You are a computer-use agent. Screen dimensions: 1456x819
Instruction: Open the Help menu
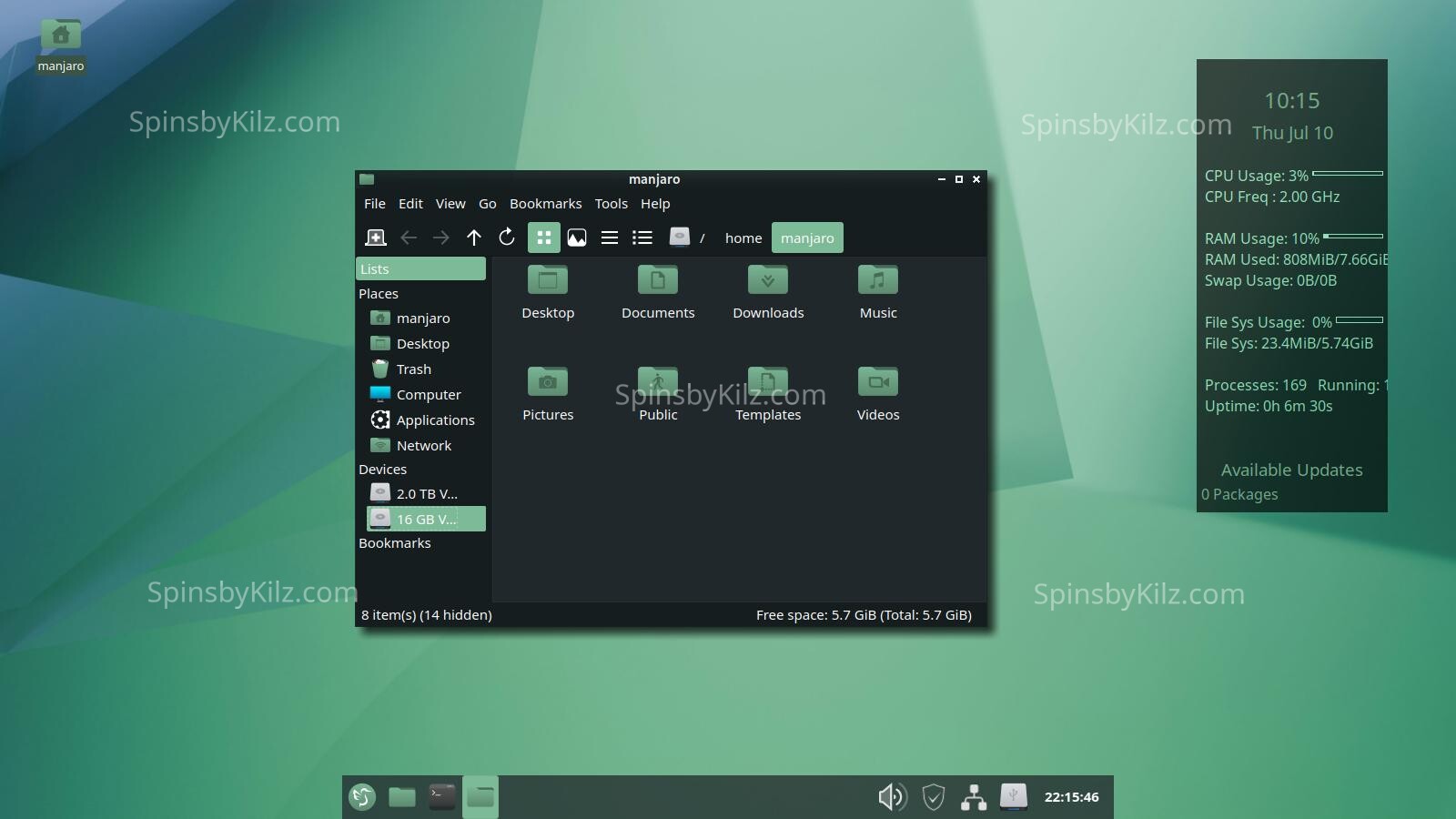(x=655, y=204)
